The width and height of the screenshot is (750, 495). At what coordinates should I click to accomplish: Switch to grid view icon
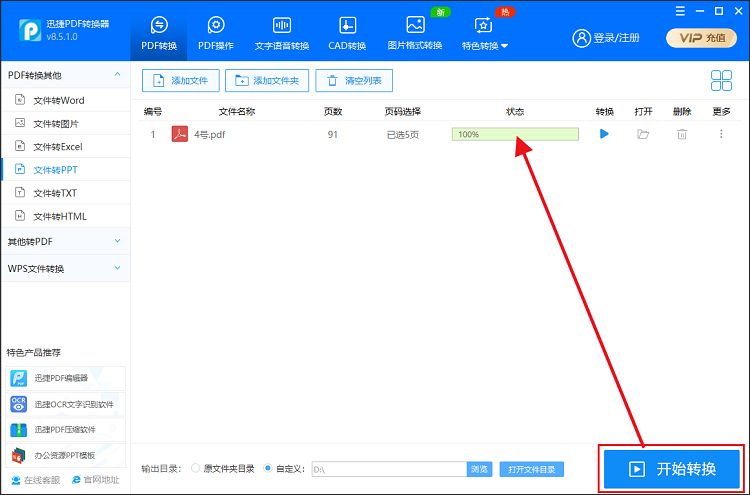pyautogui.click(x=721, y=80)
